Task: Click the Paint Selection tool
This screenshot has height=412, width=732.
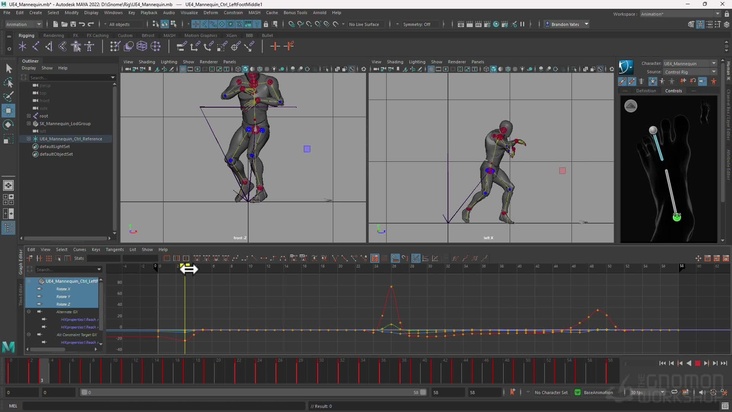Action: tap(8, 97)
